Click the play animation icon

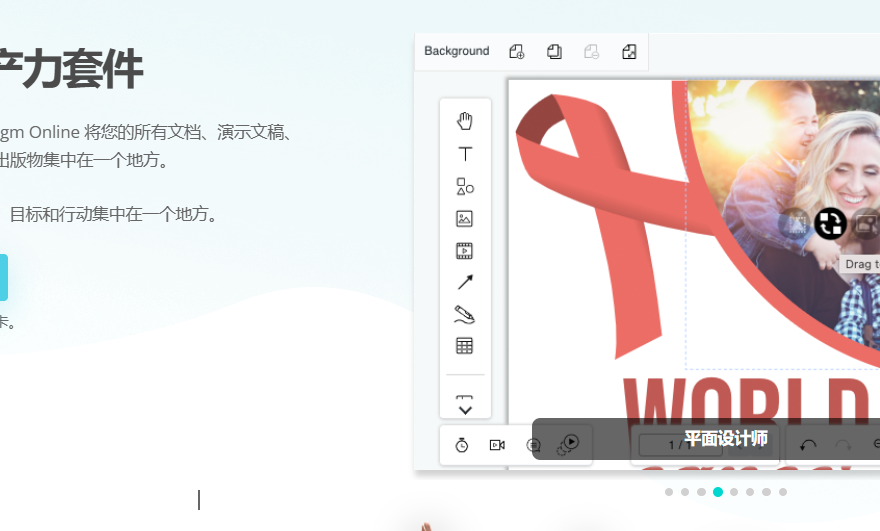pyautogui.click(x=568, y=445)
